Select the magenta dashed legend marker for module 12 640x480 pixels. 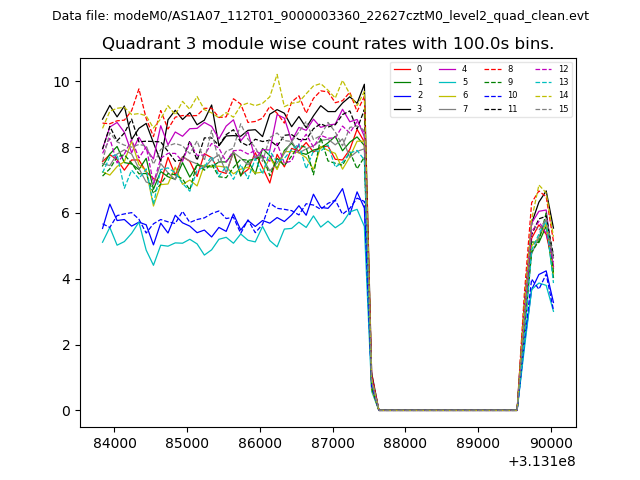click(x=545, y=69)
